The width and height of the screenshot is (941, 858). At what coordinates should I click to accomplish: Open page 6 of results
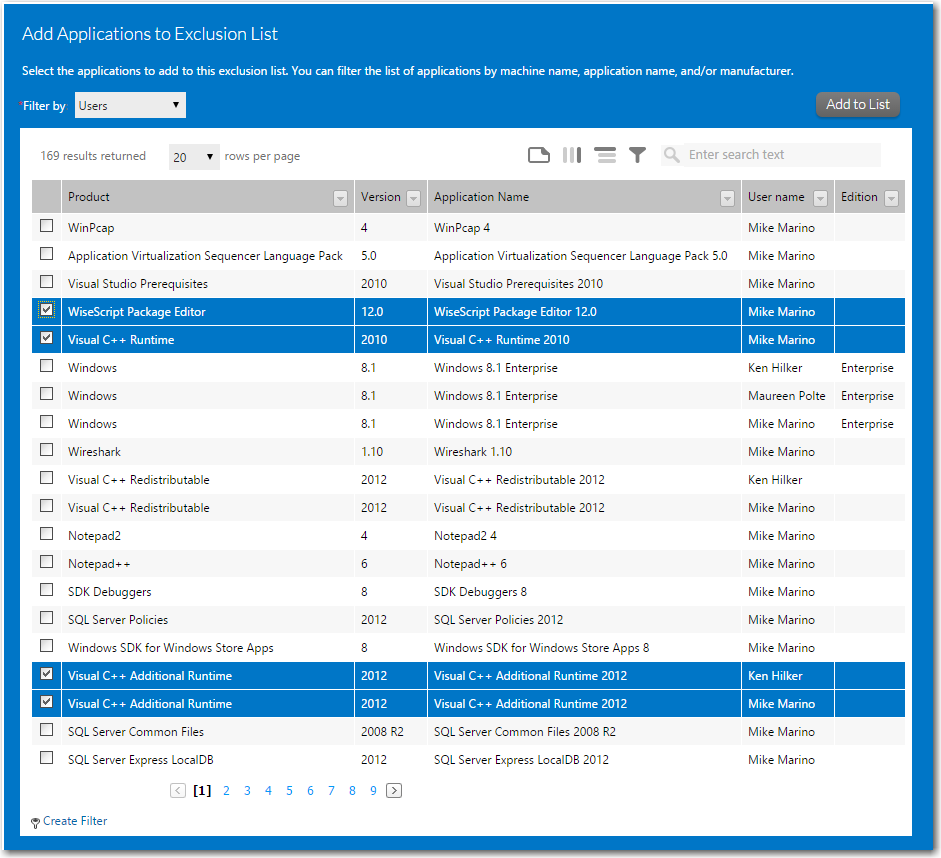pyautogui.click(x=310, y=791)
